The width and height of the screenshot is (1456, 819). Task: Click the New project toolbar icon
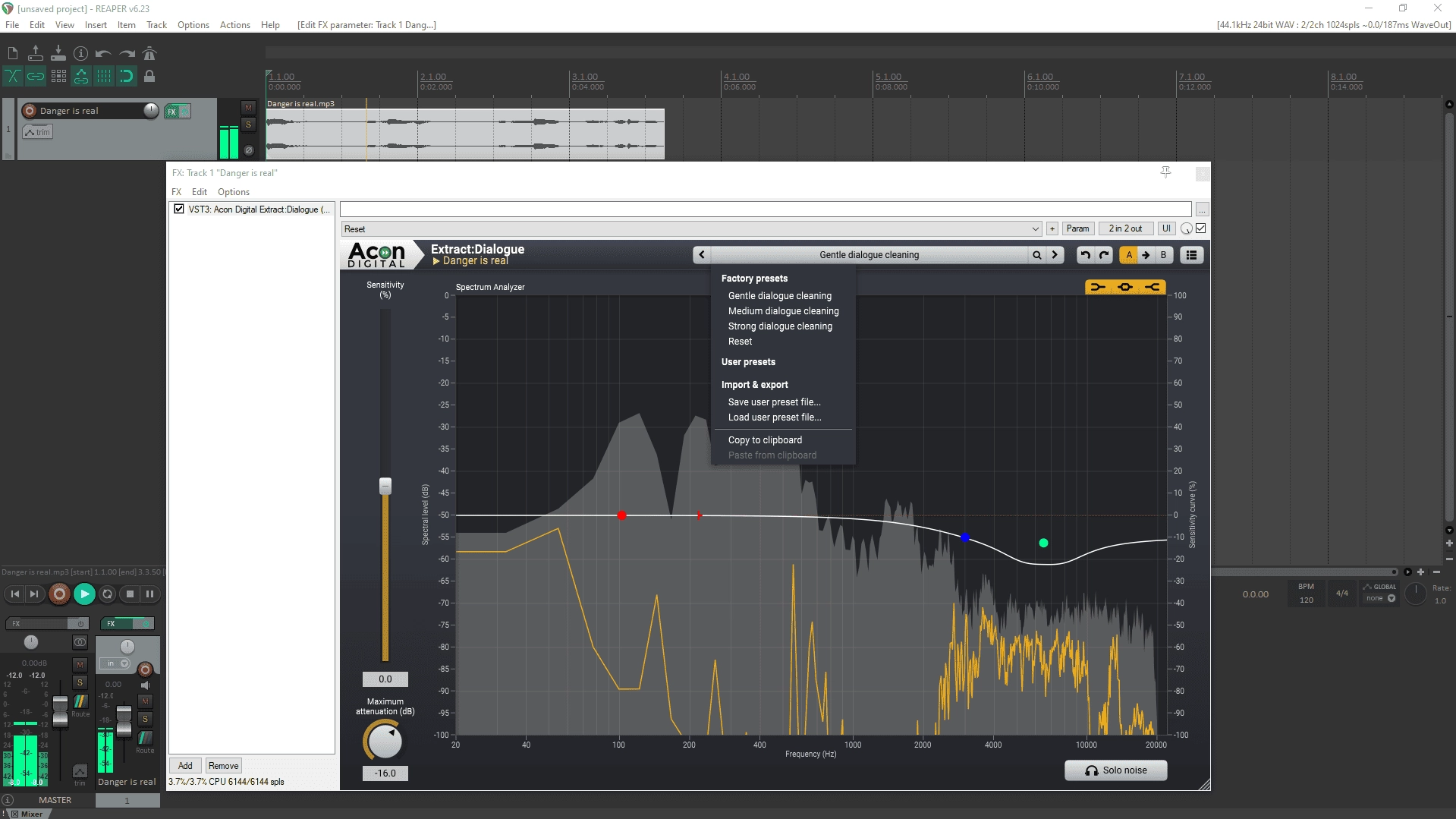point(13,53)
